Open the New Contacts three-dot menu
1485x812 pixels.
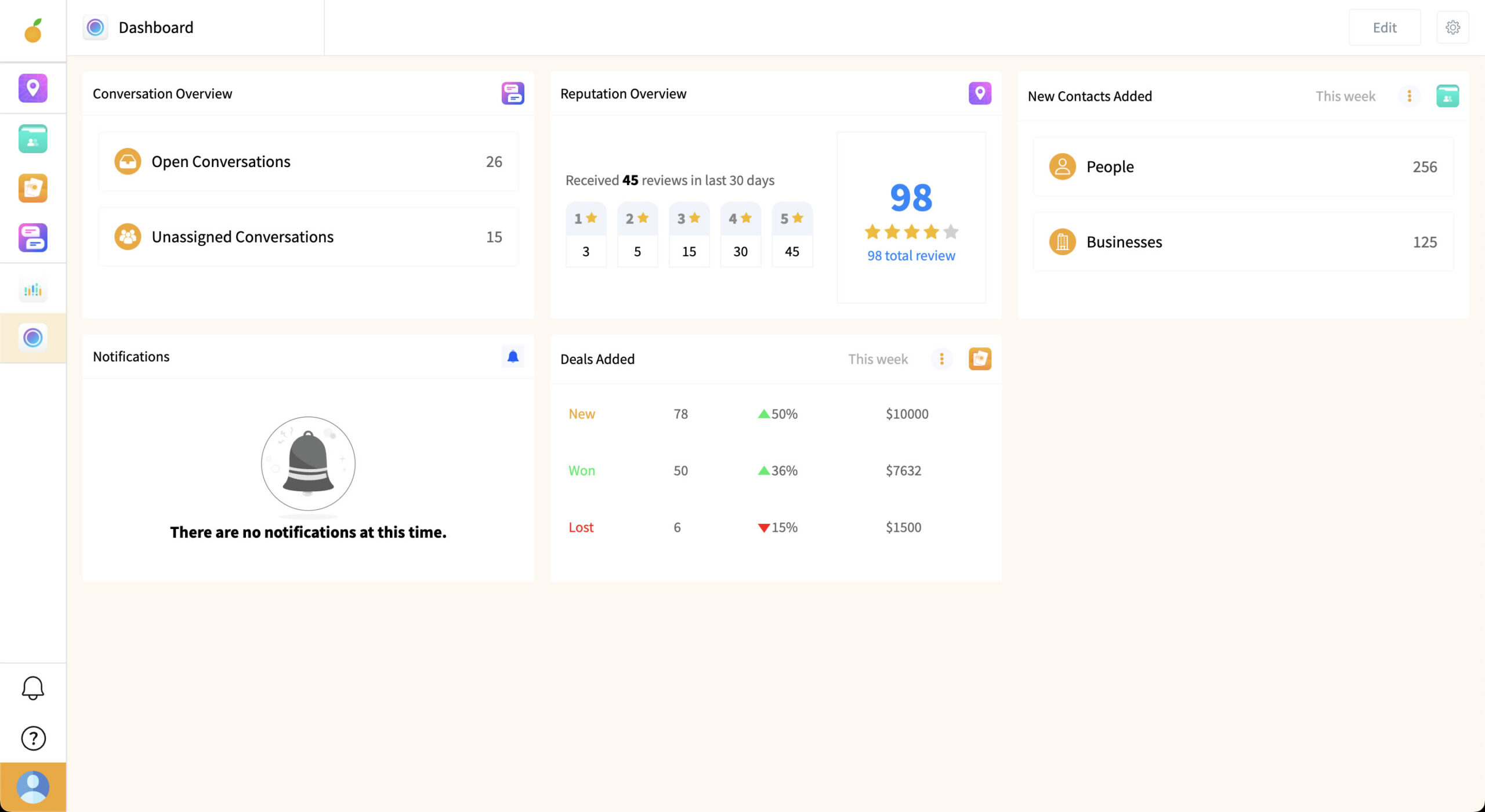click(1409, 96)
